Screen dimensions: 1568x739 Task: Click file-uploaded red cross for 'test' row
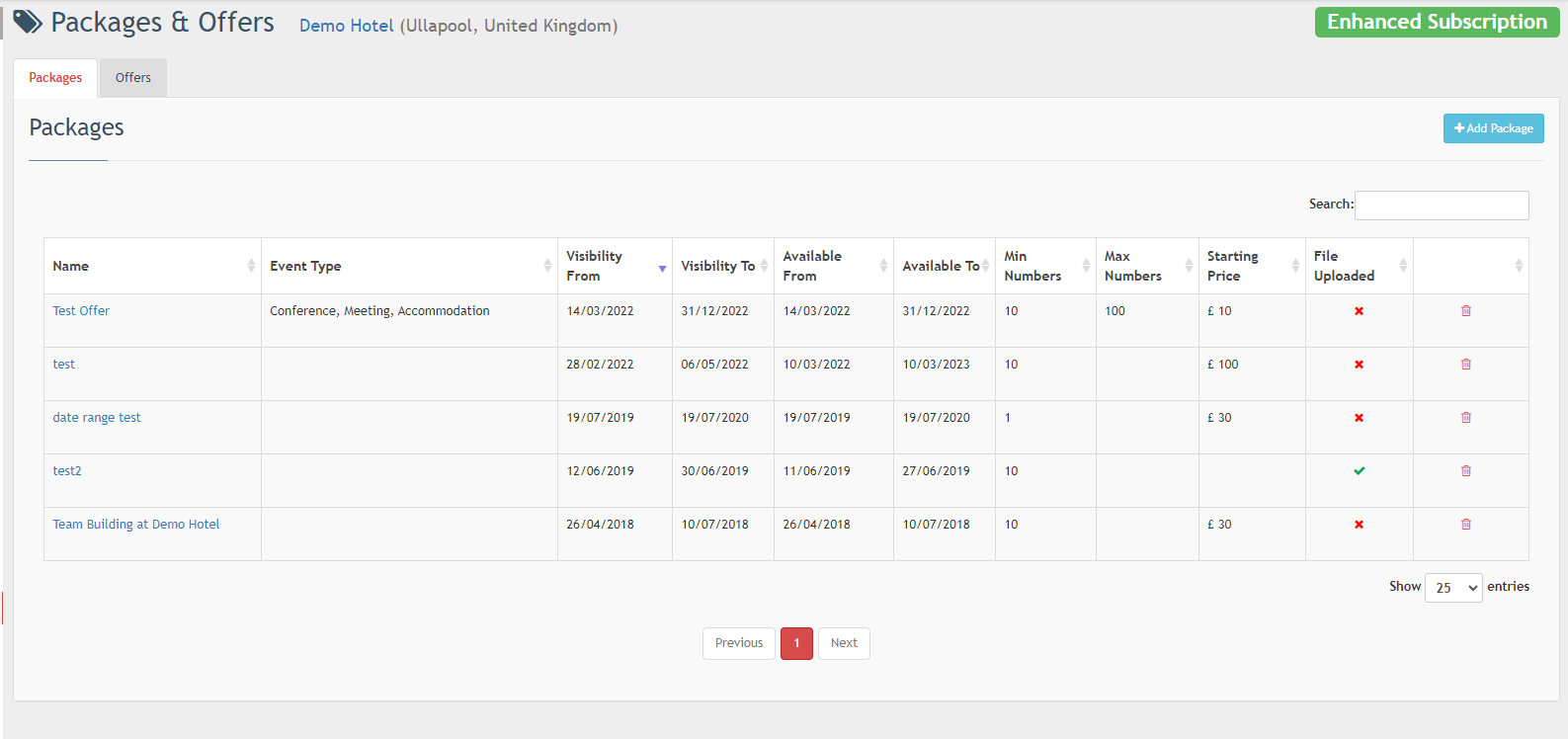[x=1359, y=365]
